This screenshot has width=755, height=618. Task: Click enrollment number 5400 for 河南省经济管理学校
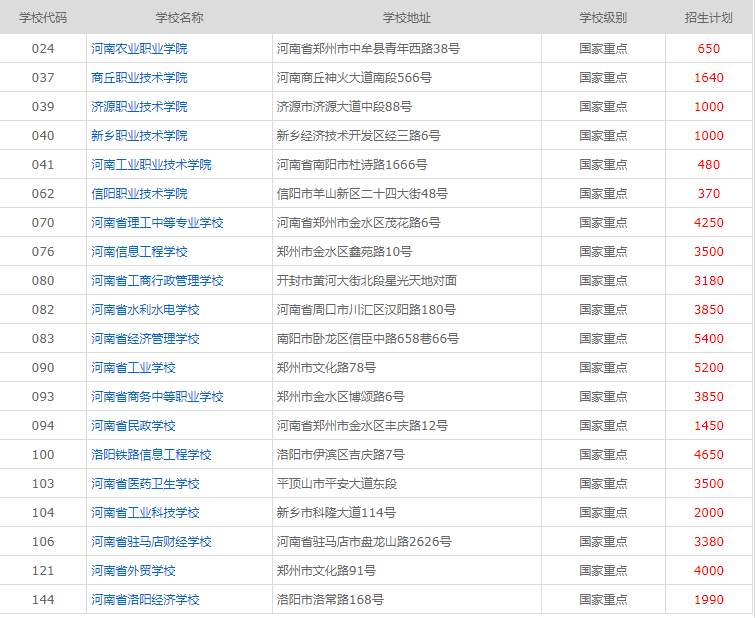[708, 338]
